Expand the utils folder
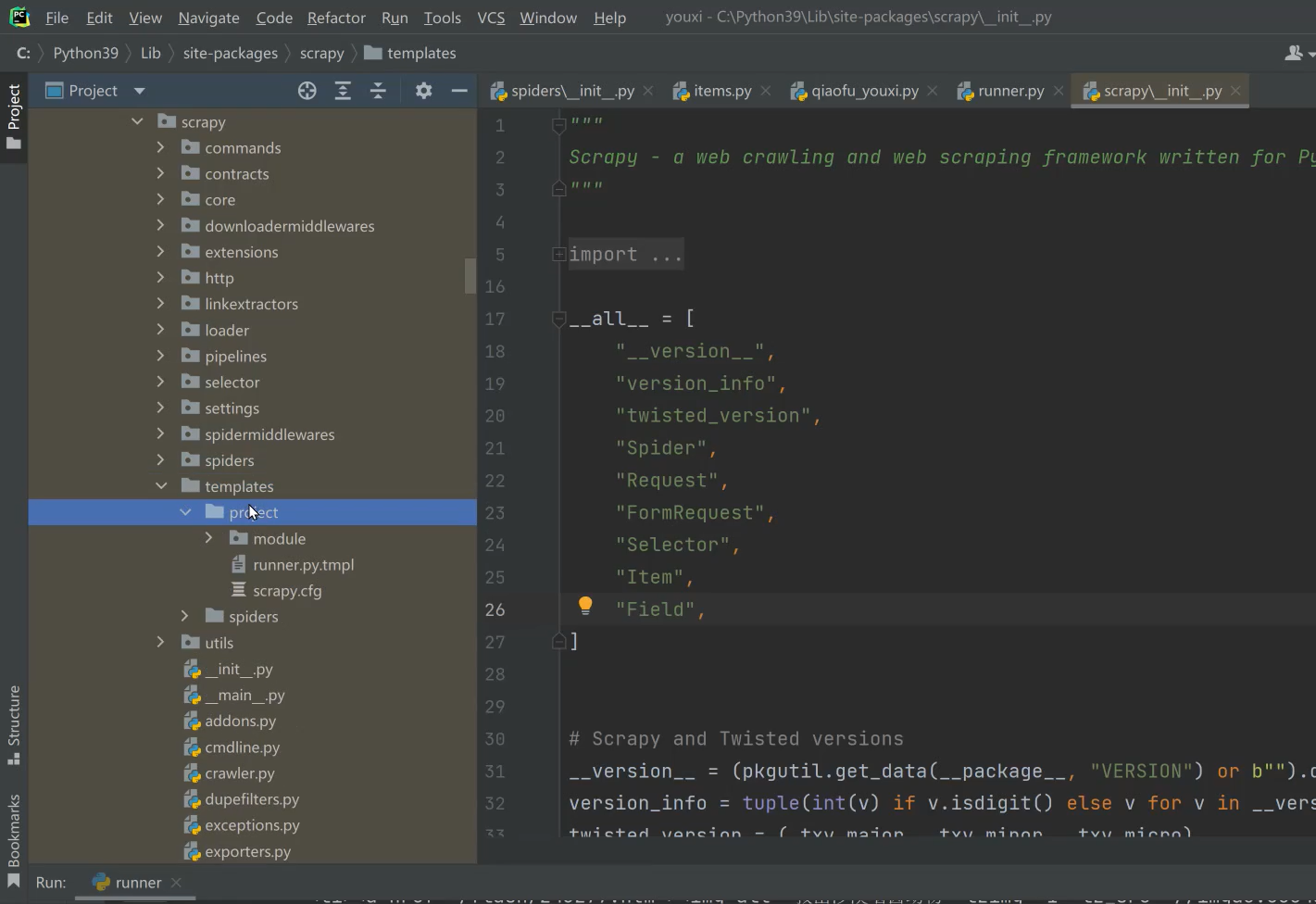The width and height of the screenshot is (1316, 904). point(161,642)
